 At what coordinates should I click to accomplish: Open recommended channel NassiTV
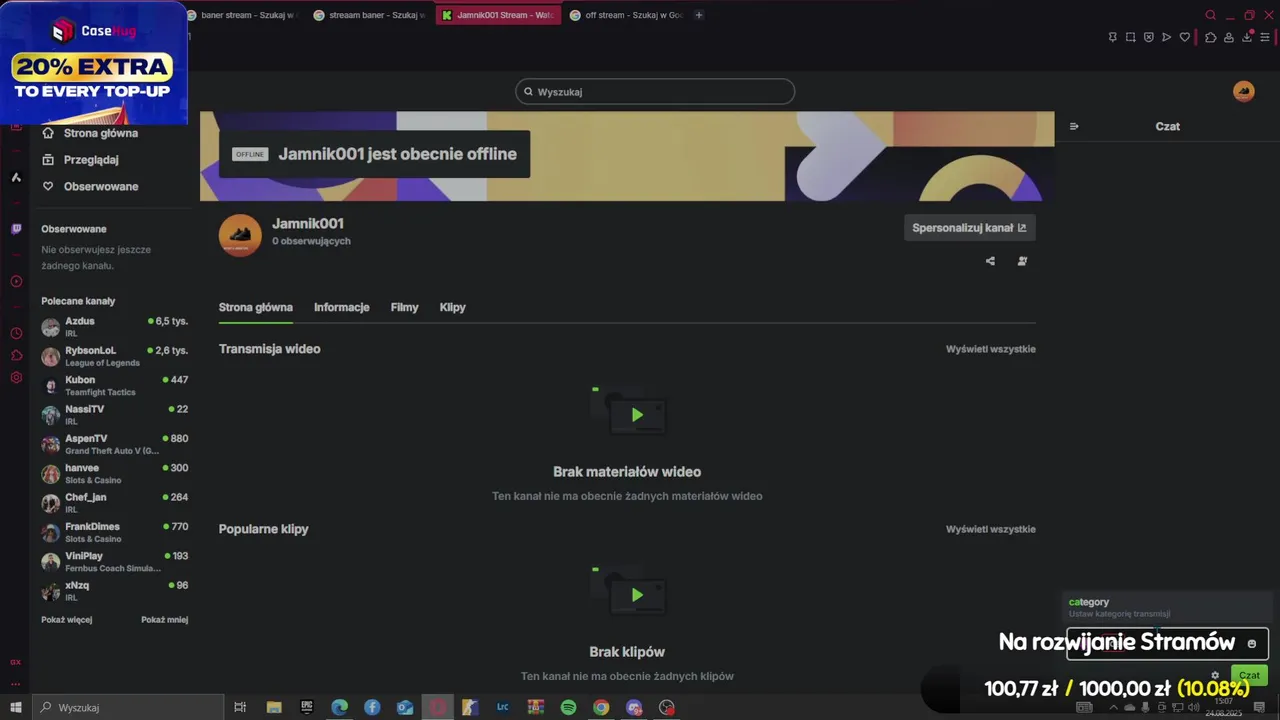pos(114,415)
